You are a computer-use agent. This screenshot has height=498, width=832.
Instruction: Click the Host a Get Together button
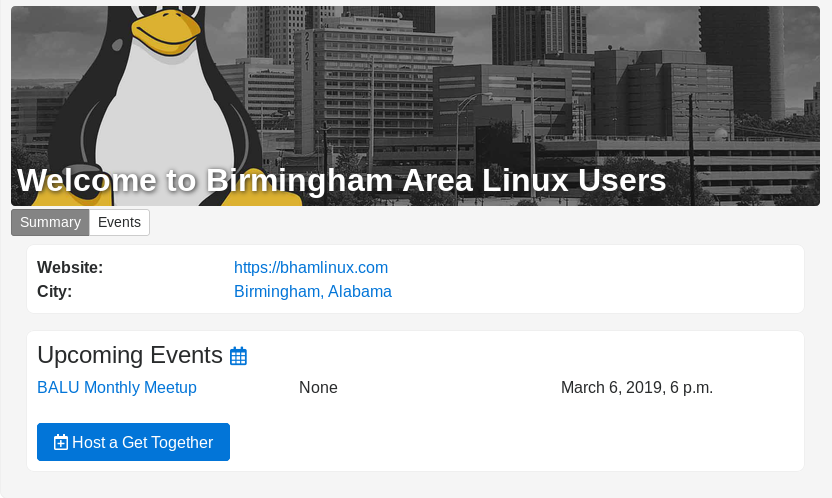133,442
